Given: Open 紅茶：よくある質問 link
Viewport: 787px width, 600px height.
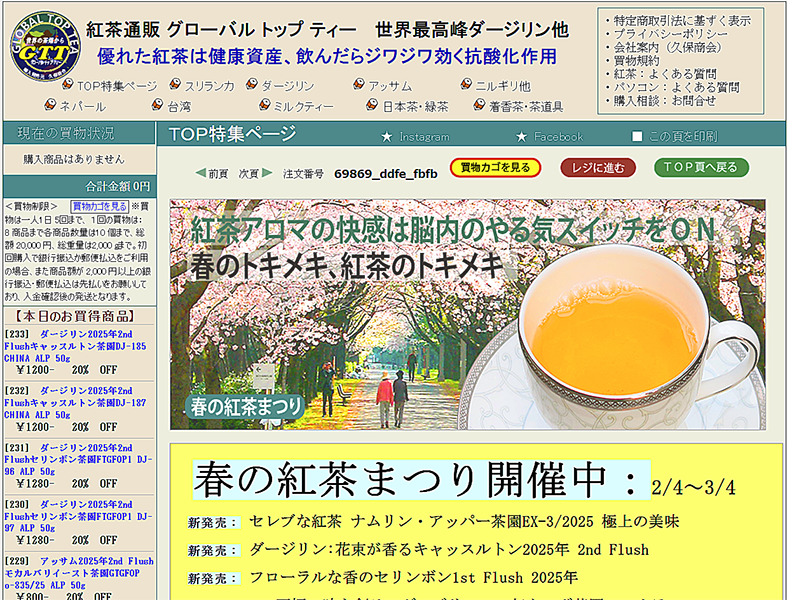Looking at the screenshot, I should tap(665, 74).
